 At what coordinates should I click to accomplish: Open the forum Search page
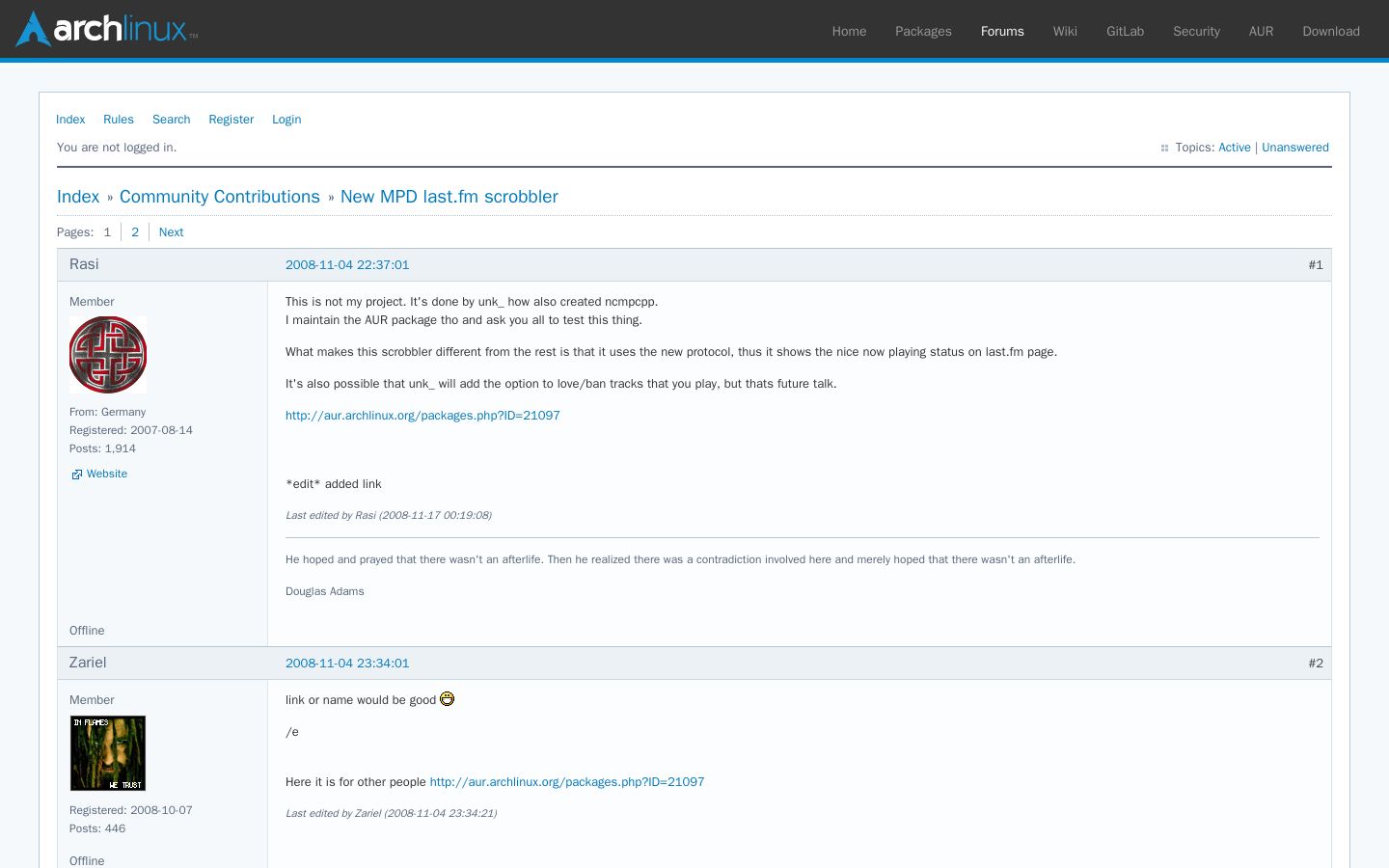172,120
